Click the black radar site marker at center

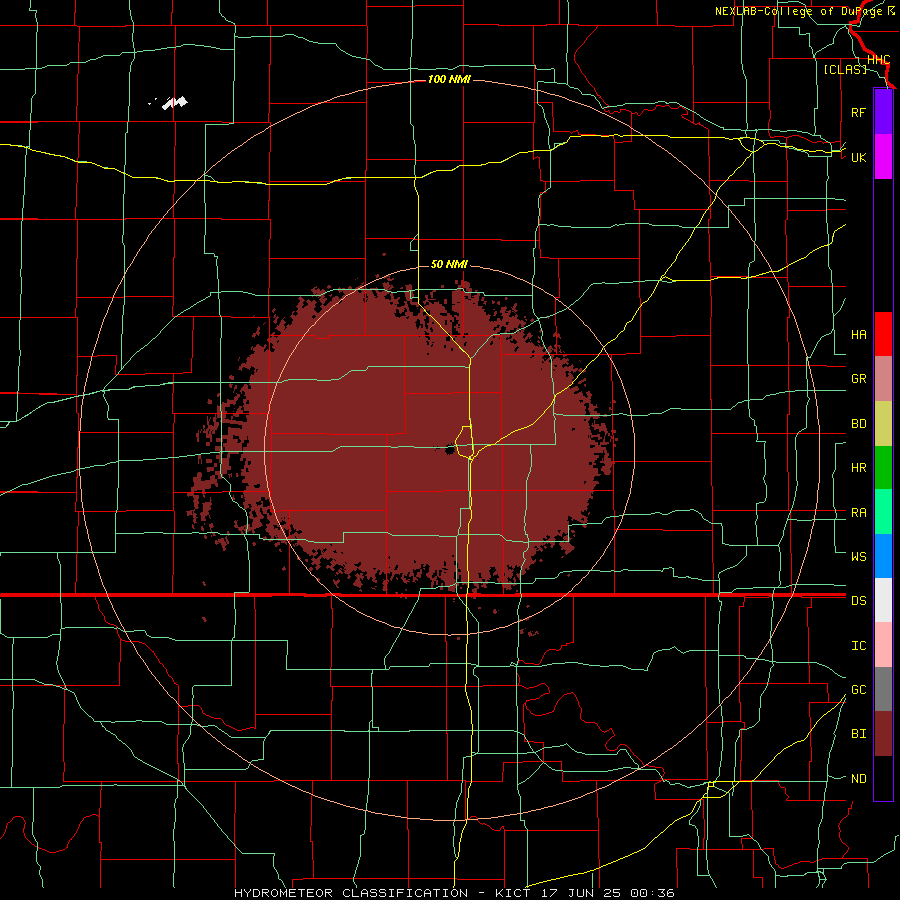pos(449,449)
